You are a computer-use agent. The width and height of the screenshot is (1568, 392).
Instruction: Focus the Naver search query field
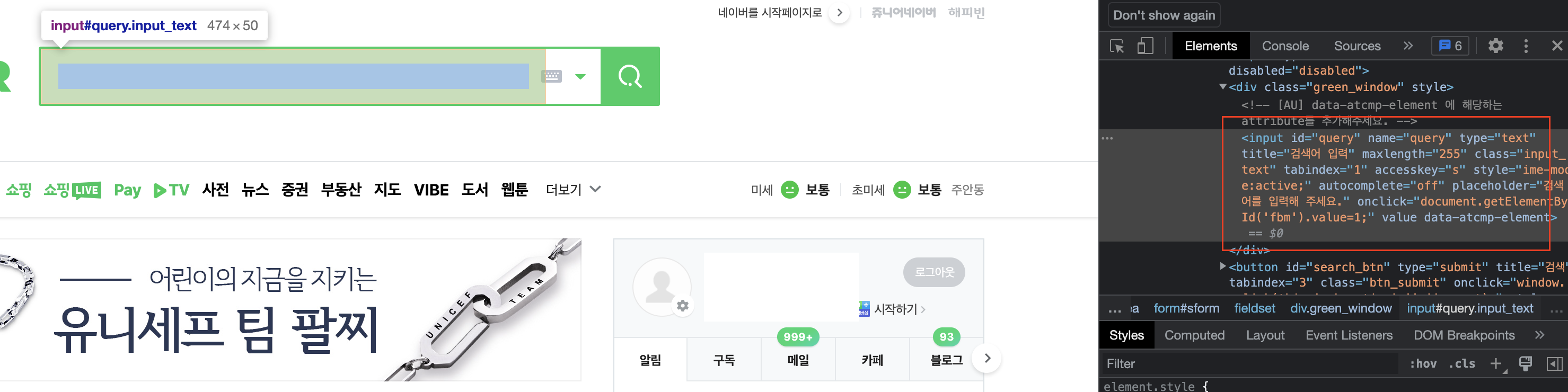tap(293, 76)
